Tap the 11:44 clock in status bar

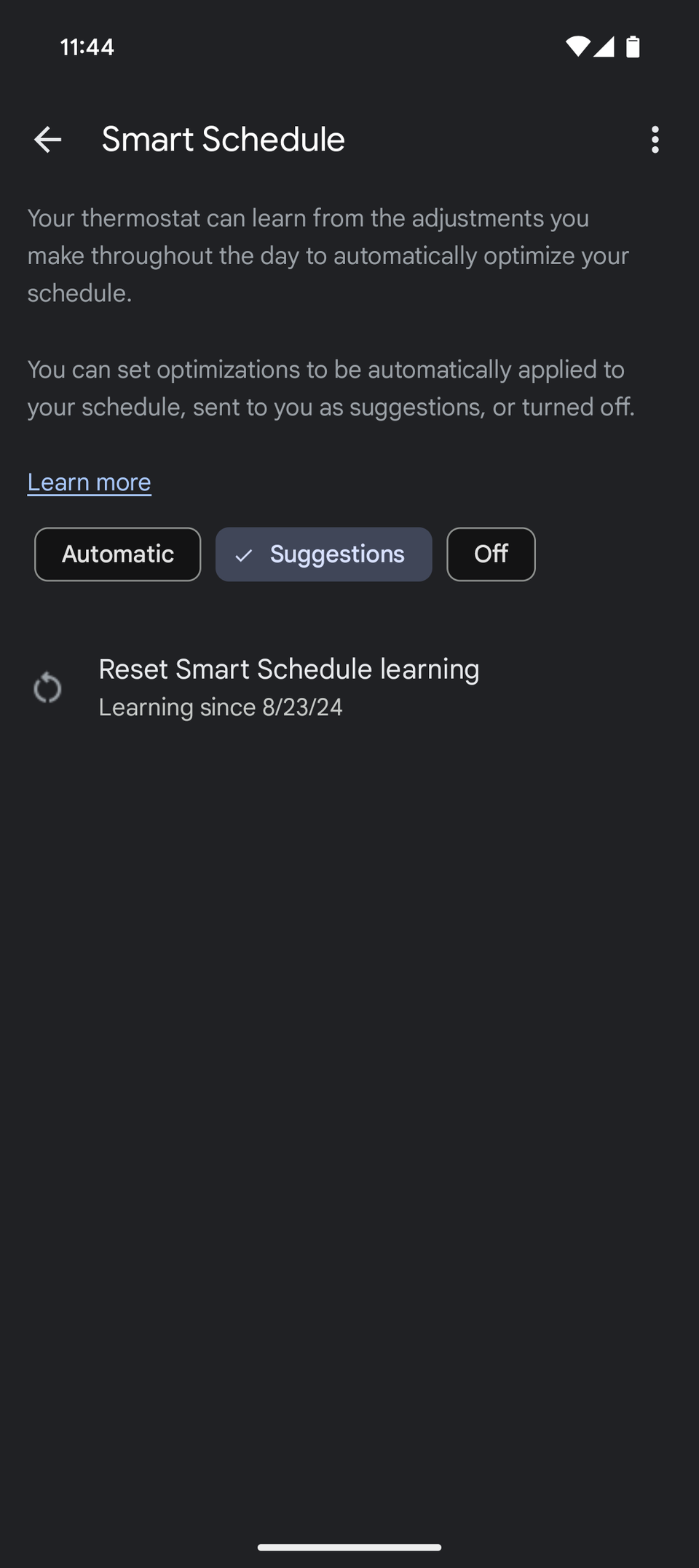[87, 47]
